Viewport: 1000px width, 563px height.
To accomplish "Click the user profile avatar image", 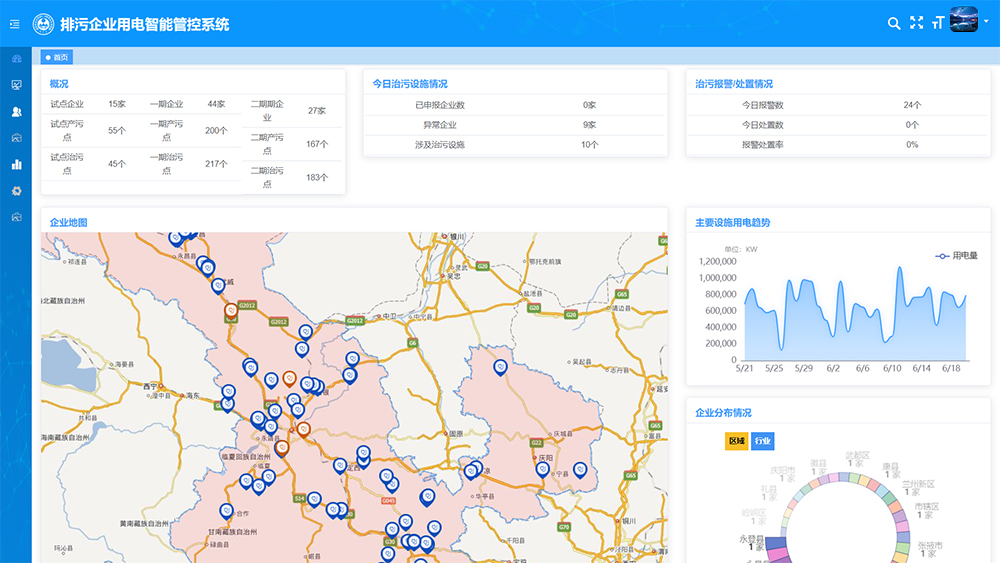I will pyautogui.click(x=963, y=21).
